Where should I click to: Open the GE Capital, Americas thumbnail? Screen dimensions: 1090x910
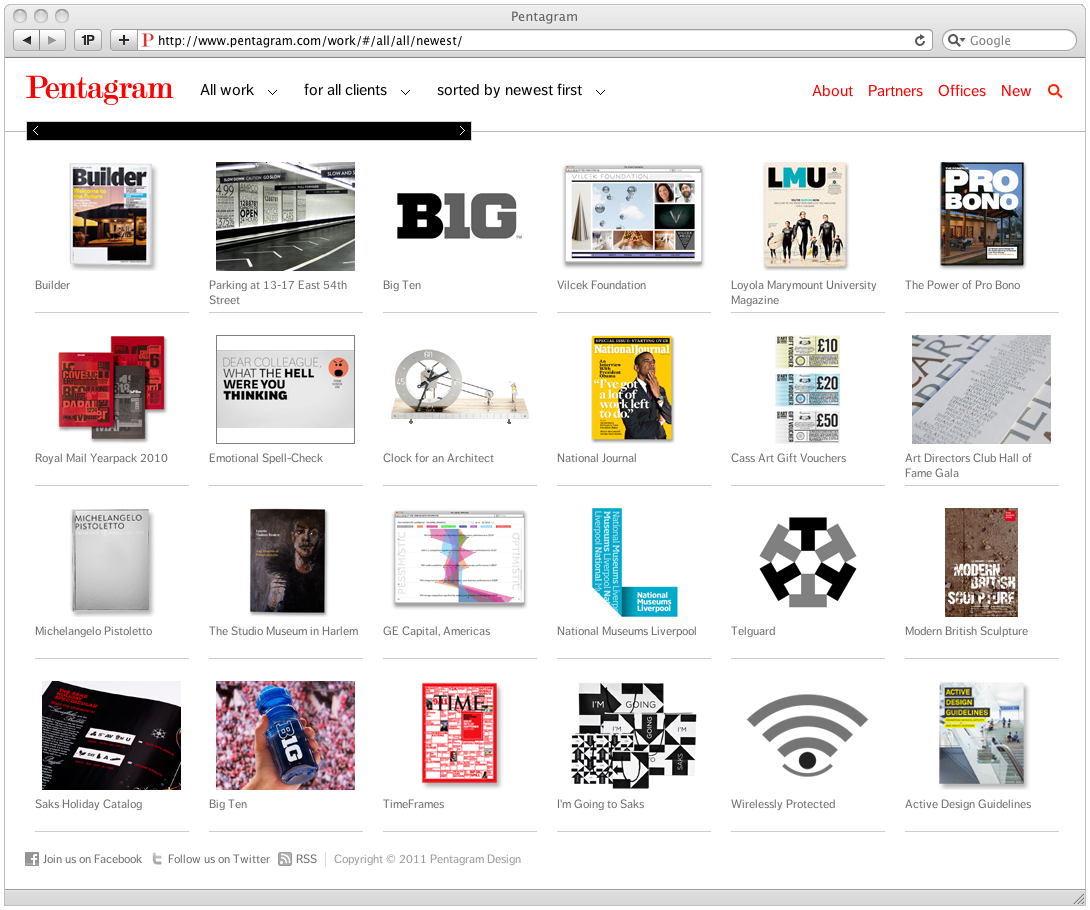pyautogui.click(x=459, y=558)
